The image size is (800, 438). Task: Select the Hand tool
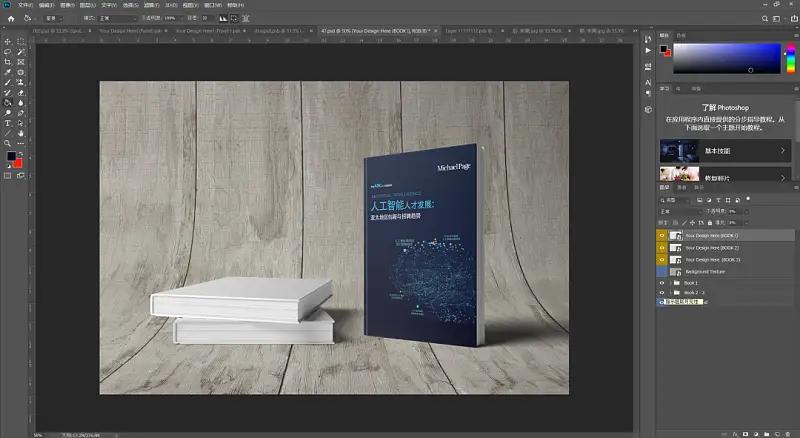click(21, 133)
